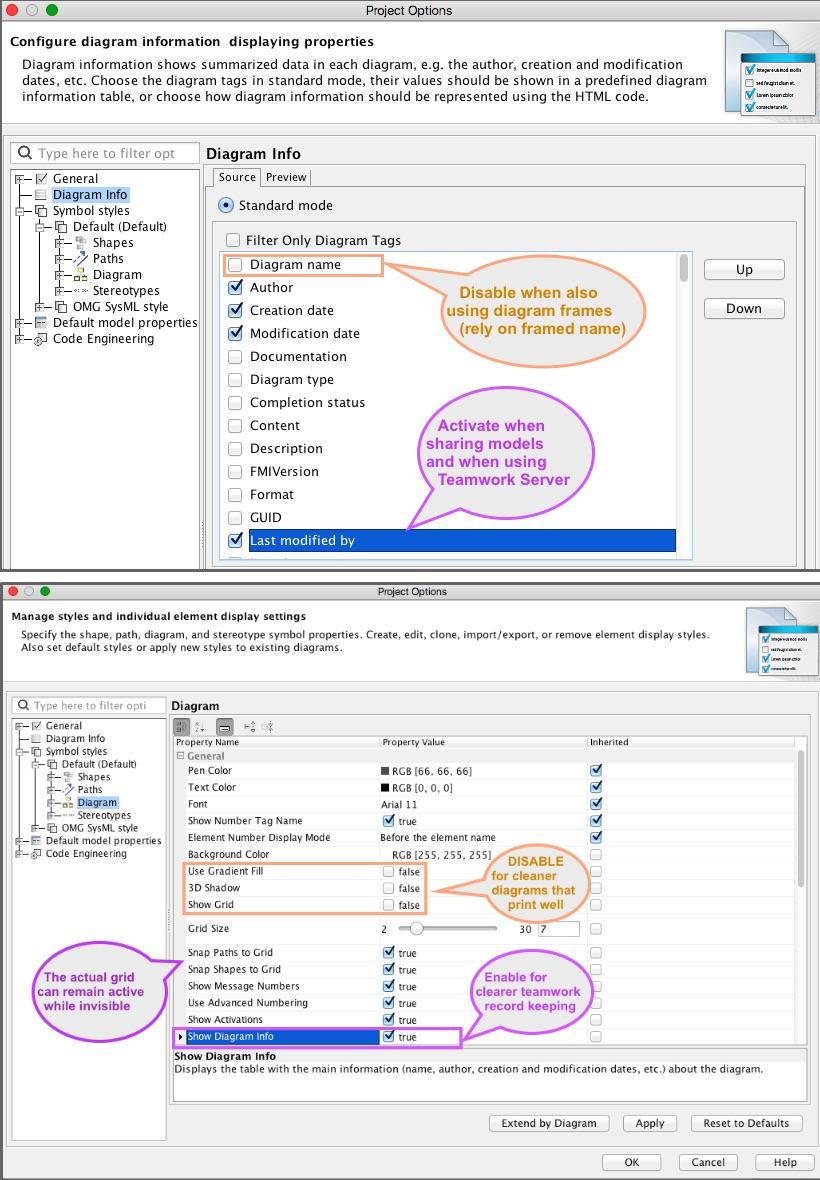Click the alphabetical sort icon in Diagram toolbar

pyautogui.click(x=200, y=727)
